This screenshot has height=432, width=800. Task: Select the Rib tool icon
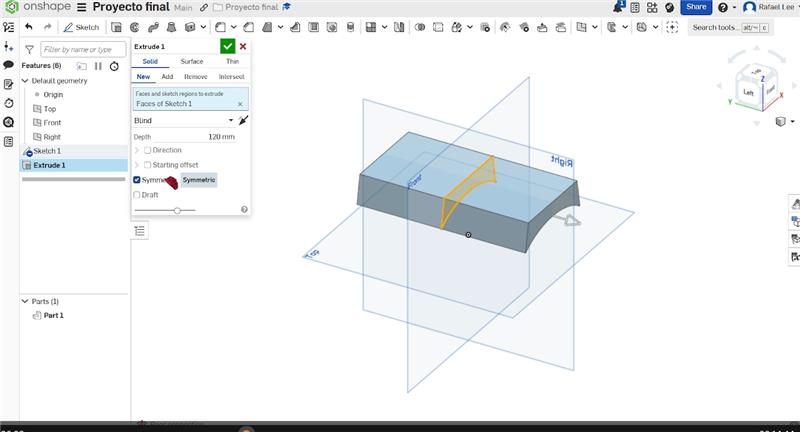(x=295, y=27)
